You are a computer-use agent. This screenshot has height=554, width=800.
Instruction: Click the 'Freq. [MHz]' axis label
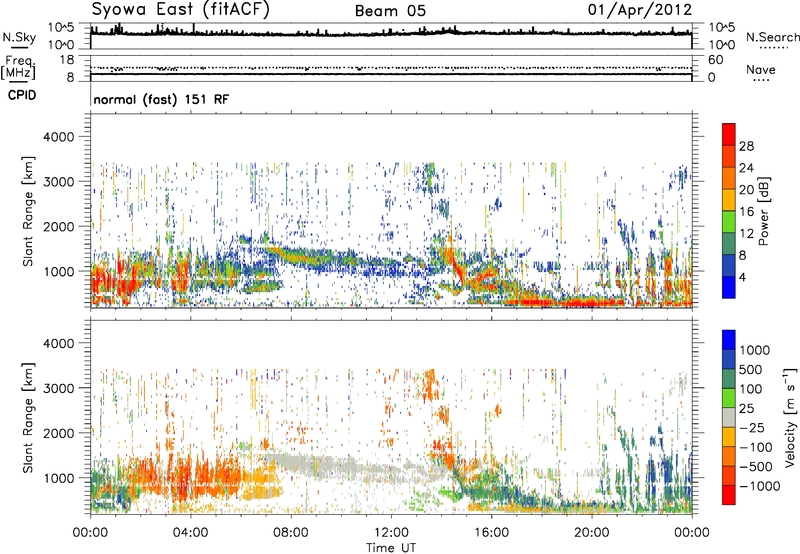click(18, 68)
